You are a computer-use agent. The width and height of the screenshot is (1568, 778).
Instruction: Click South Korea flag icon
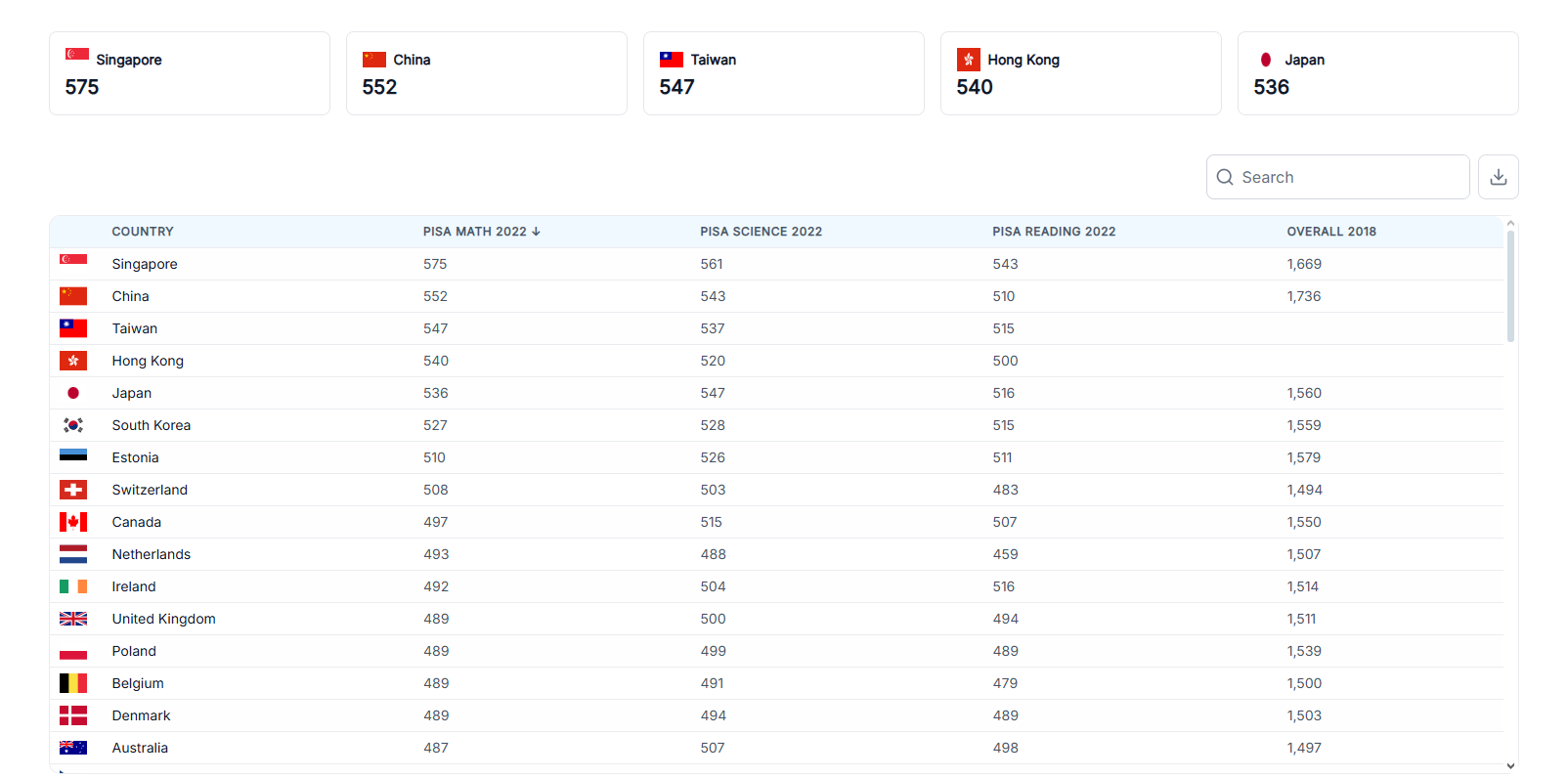(x=73, y=425)
